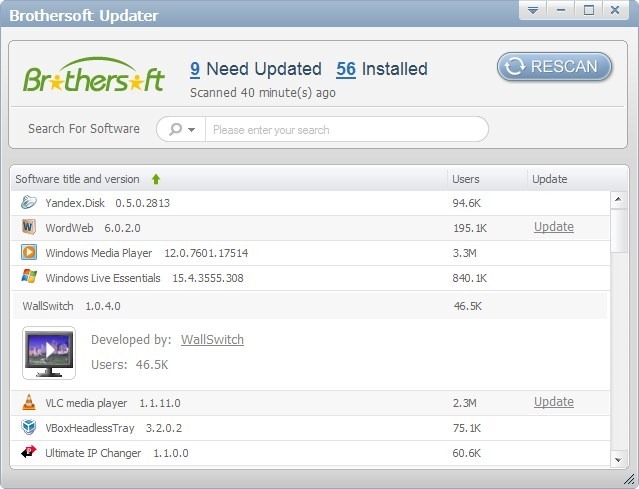Click the 840.1K users value
Screen dimensions: 639x489
[469, 278]
